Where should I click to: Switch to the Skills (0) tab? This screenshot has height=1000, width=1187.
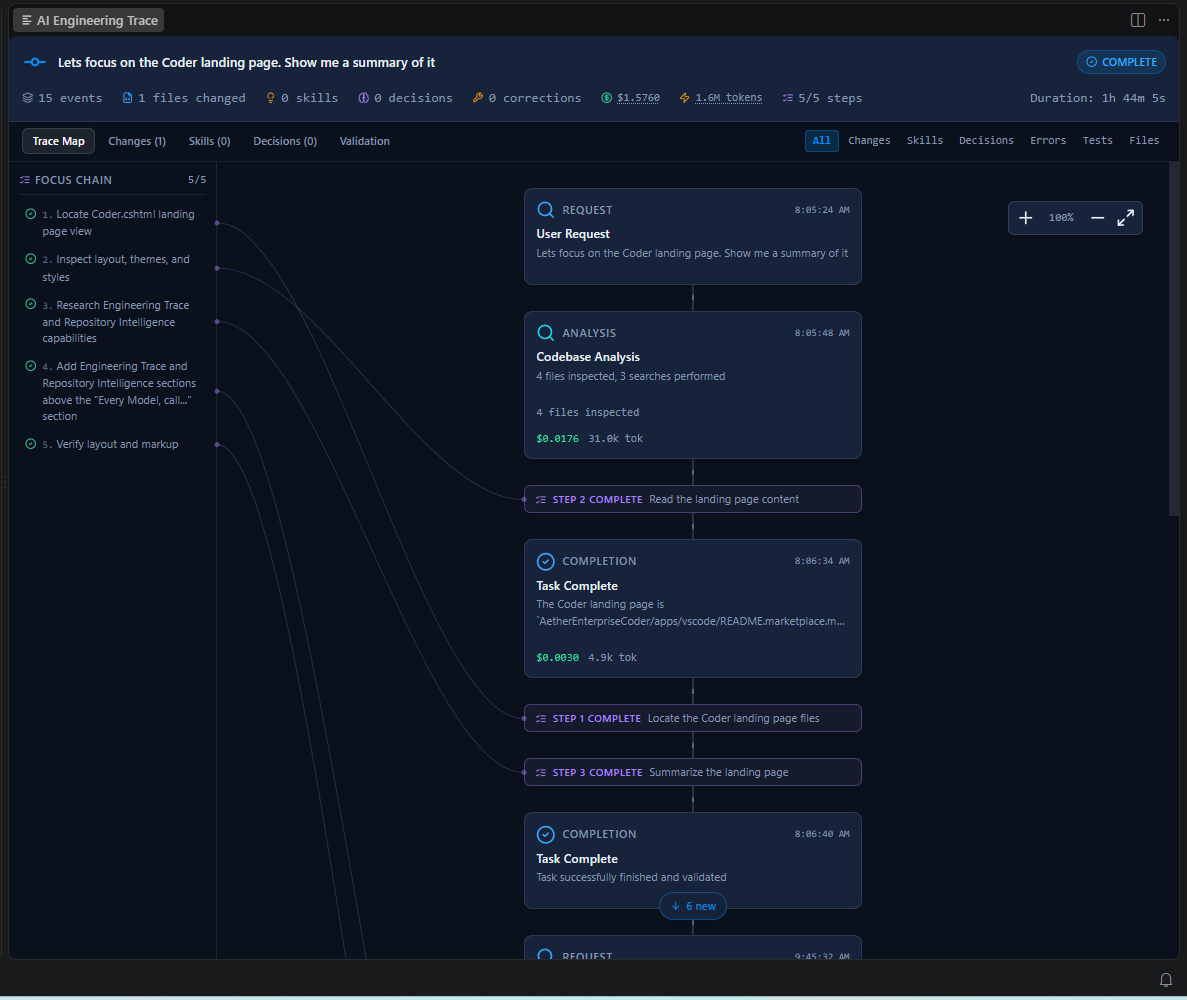pyautogui.click(x=210, y=141)
